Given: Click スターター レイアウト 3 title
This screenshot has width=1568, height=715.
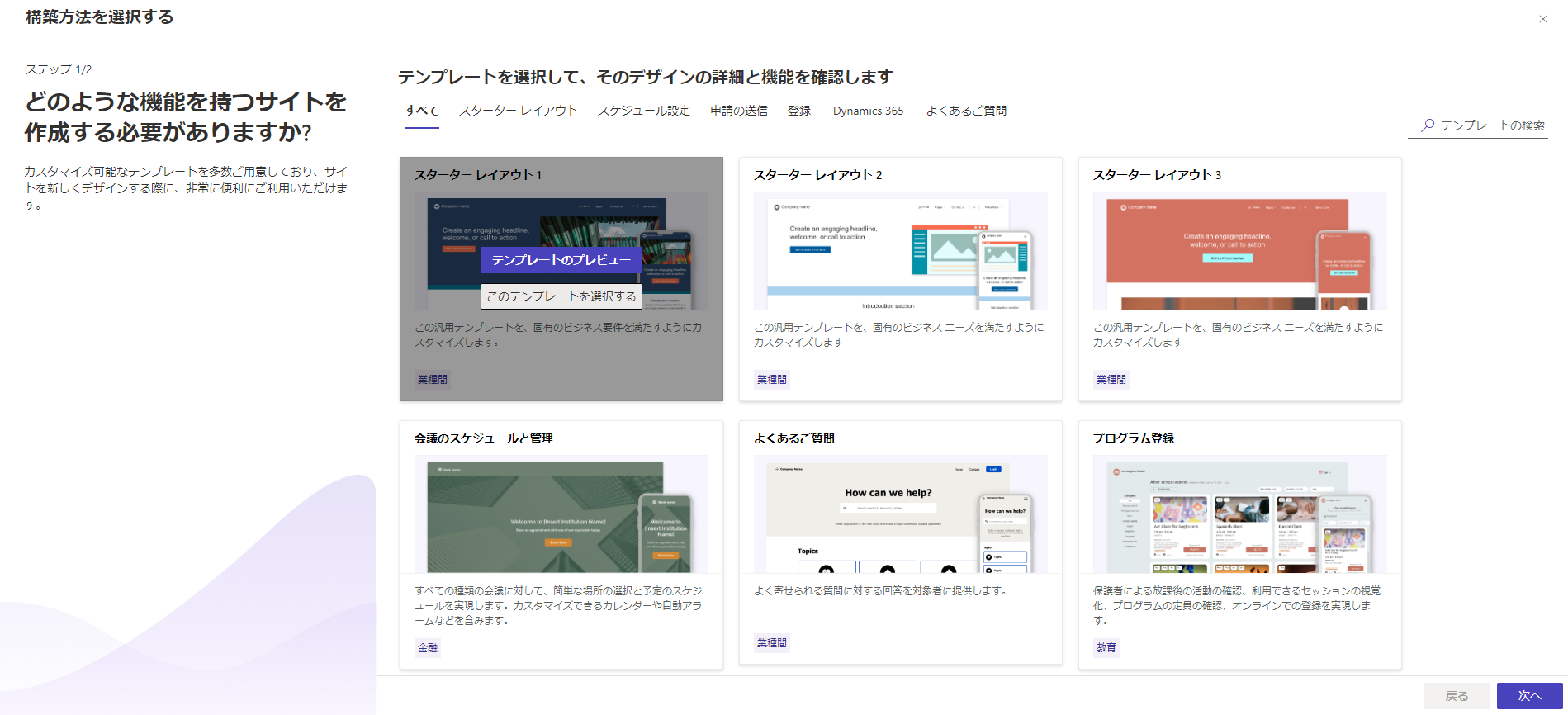Looking at the screenshot, I should coord(1157,175).
